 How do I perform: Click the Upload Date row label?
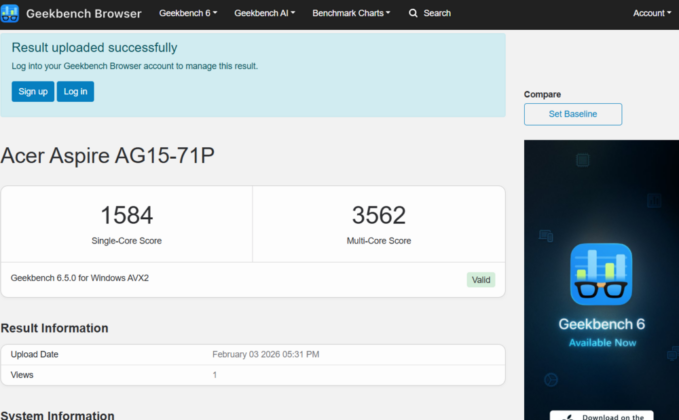[x=35, y=354]
